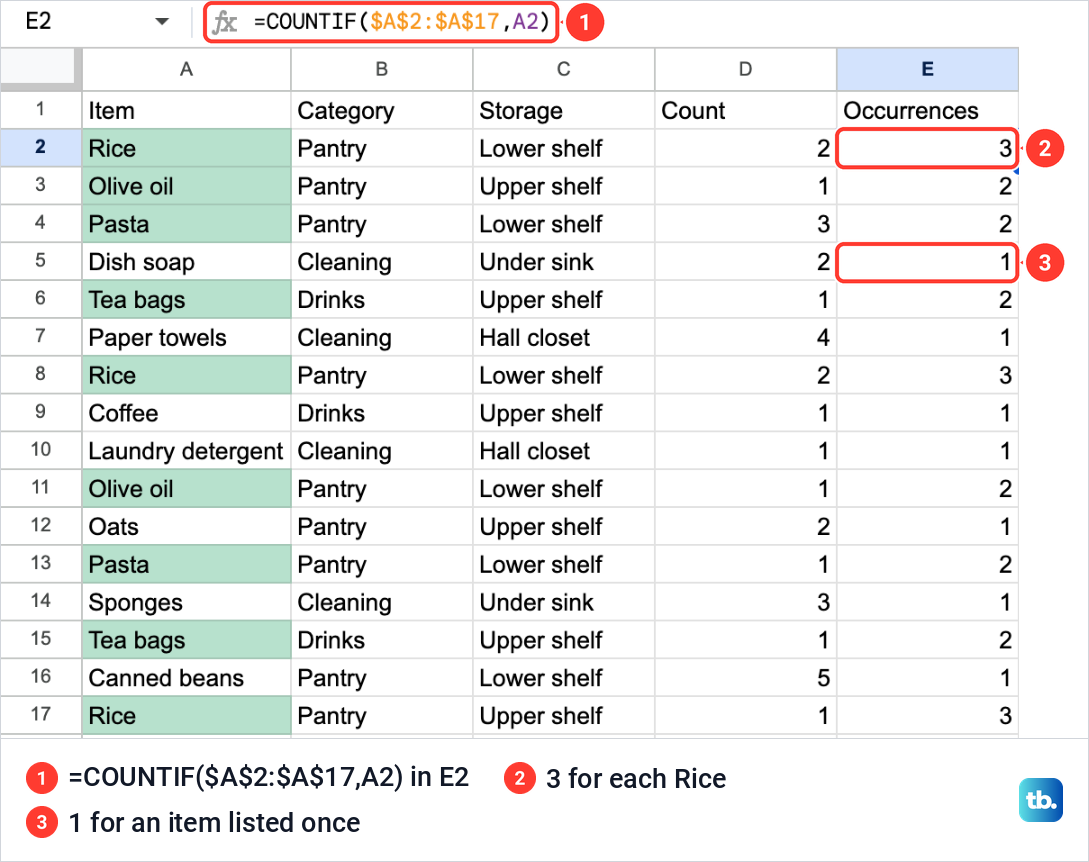Click Occurrences value 1 in Dish soap row

pos(927,262)
